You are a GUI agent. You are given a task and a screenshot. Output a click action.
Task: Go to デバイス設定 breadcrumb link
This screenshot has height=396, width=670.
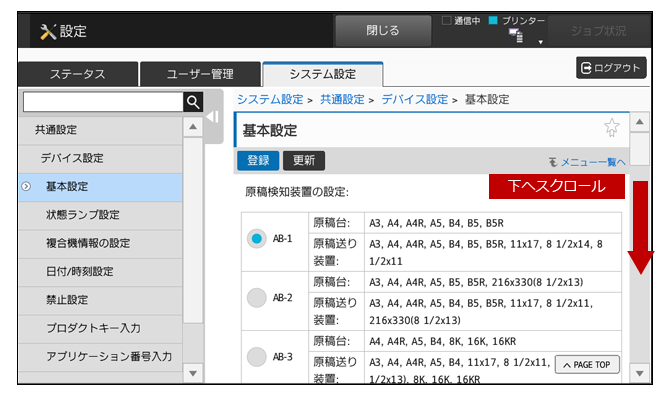coord(414,100)
